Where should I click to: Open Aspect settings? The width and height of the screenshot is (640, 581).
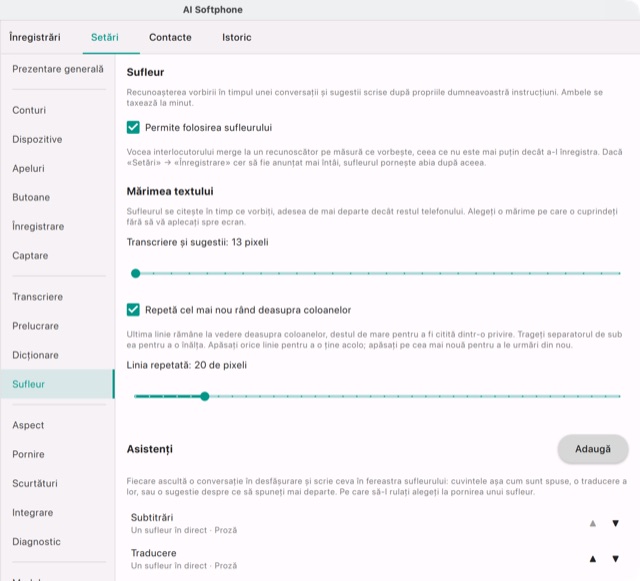58,425
